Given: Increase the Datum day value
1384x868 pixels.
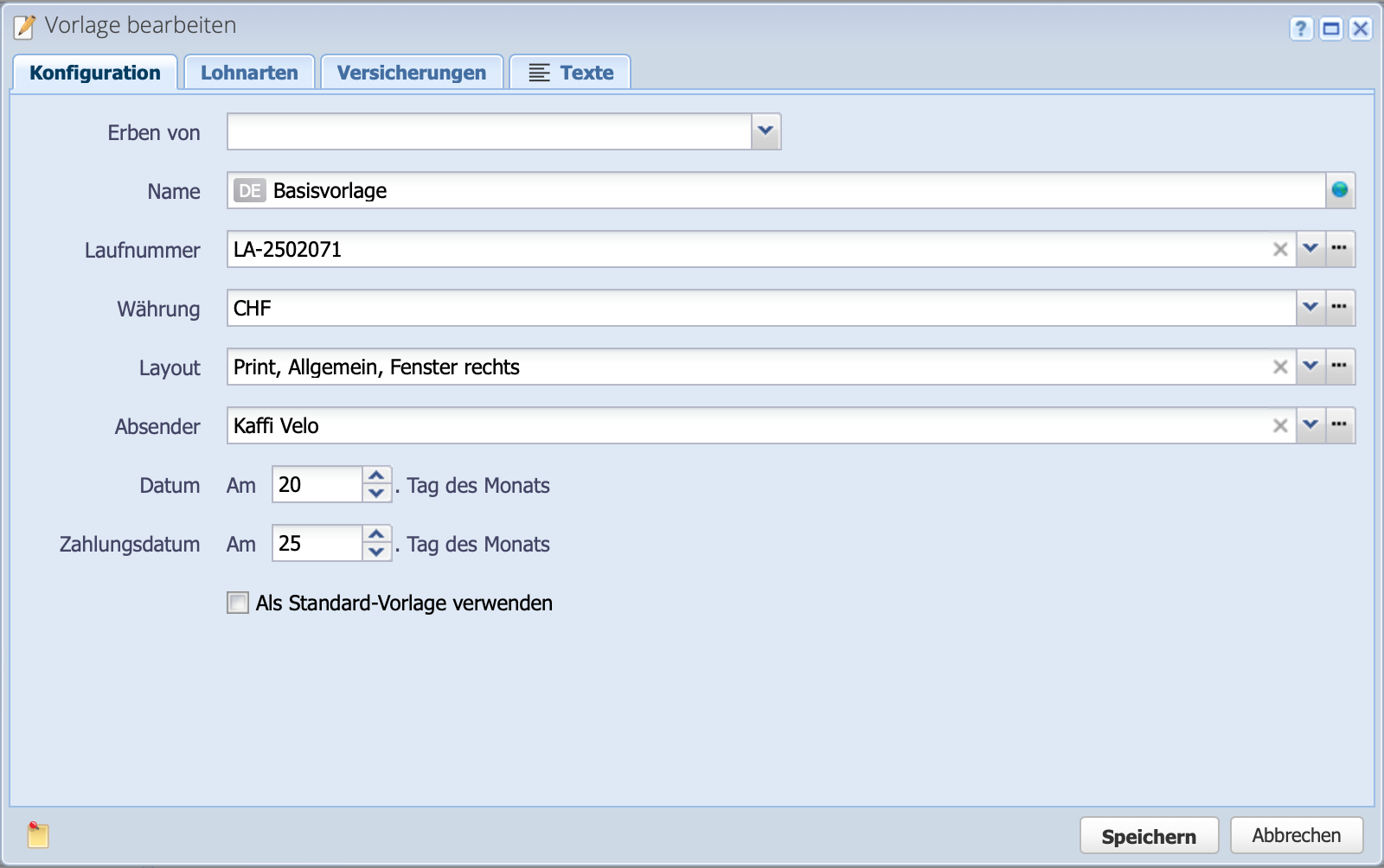Looking at the screenshot, I should pos(376,476).
